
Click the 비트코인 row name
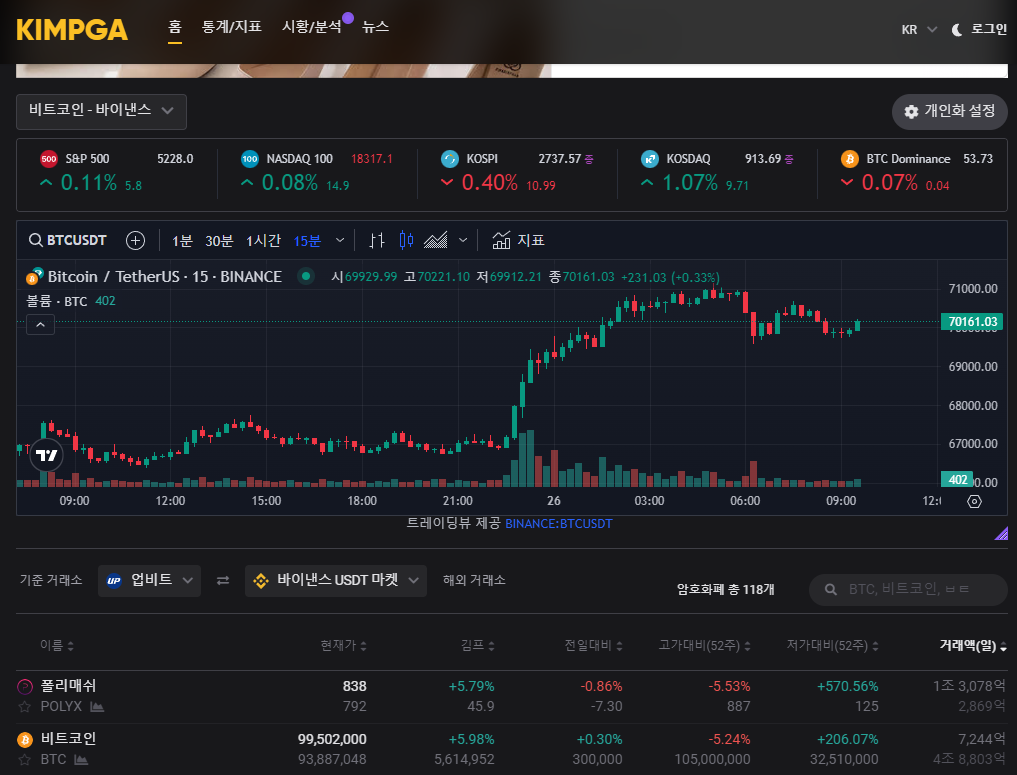(68, 739)
